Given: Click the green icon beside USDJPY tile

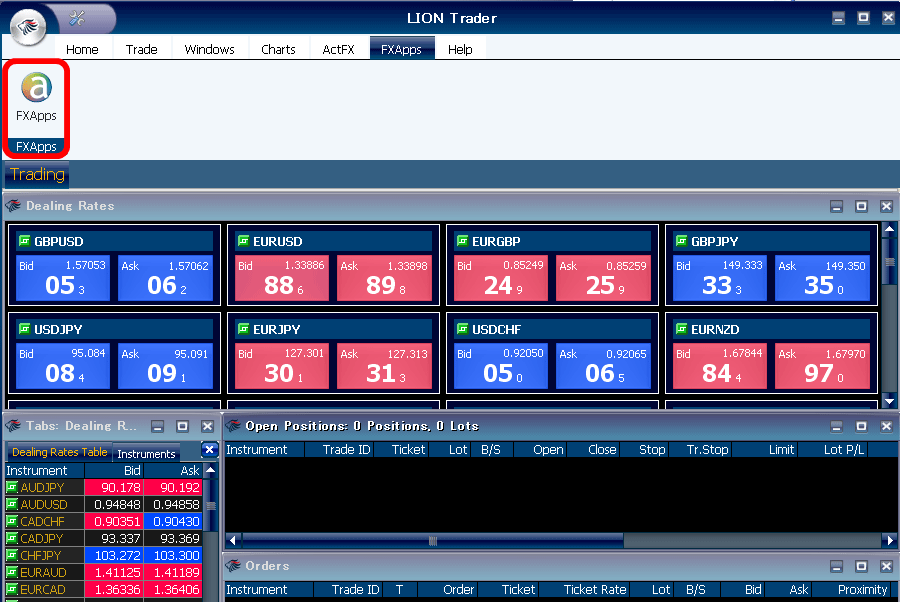Looking at the screenshot, I should 25,329.
